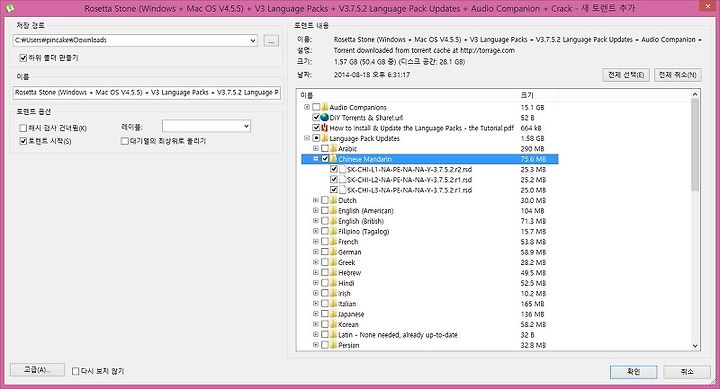Image resolution: width=720 pixels, height=389 pixels.
Task: Click the Language Pack Updates folder icon
Action: (325, 138)
